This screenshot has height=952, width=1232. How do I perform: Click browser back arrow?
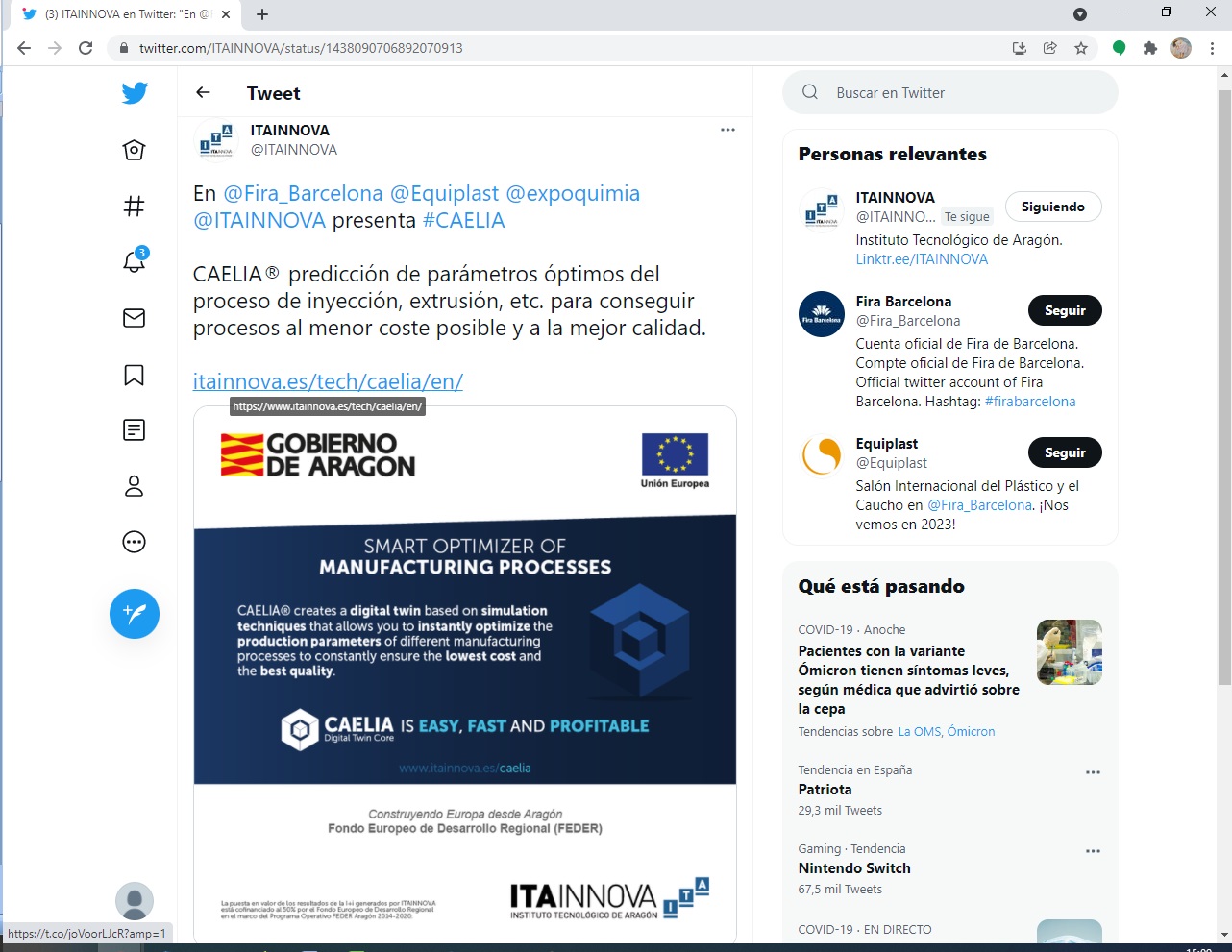[24, 48]
